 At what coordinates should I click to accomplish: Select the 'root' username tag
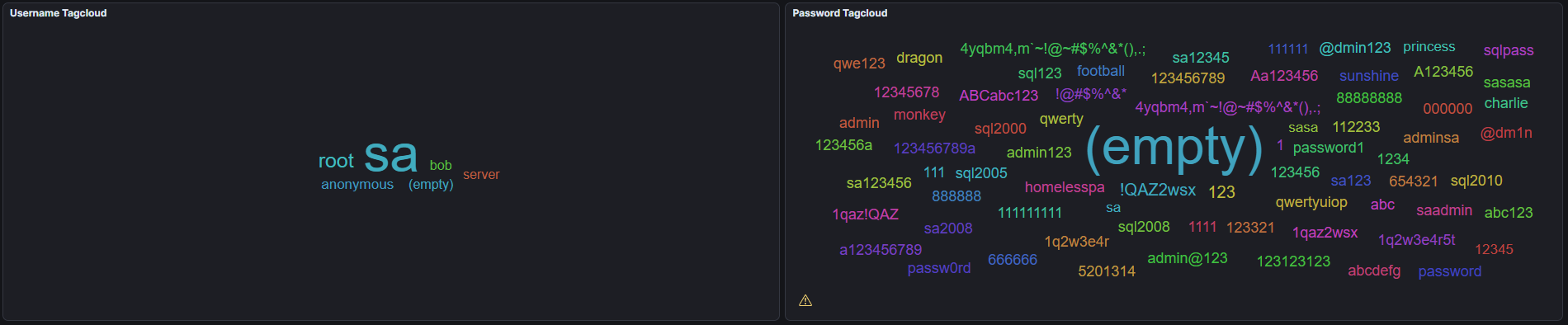click(x=336, y=161)
